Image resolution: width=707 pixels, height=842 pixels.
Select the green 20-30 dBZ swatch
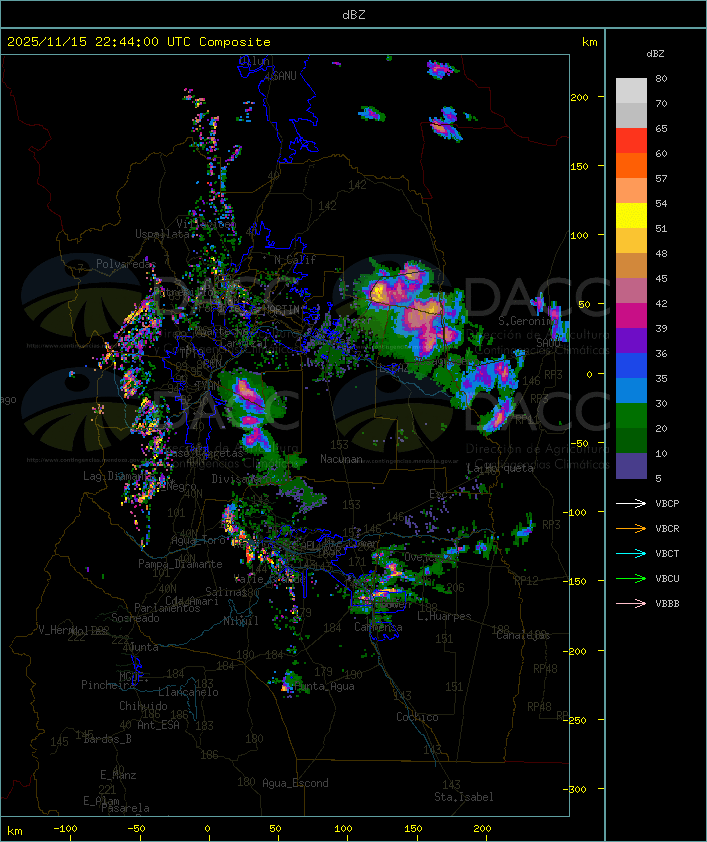pos(631,415)
